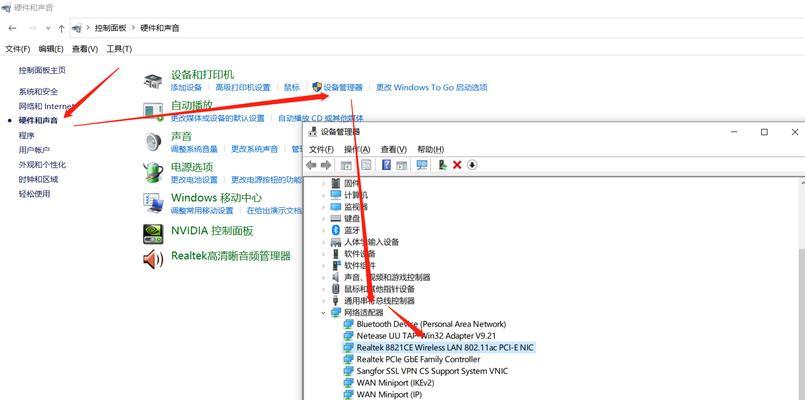Expand the 软件设备 node

tap(323, 254)
